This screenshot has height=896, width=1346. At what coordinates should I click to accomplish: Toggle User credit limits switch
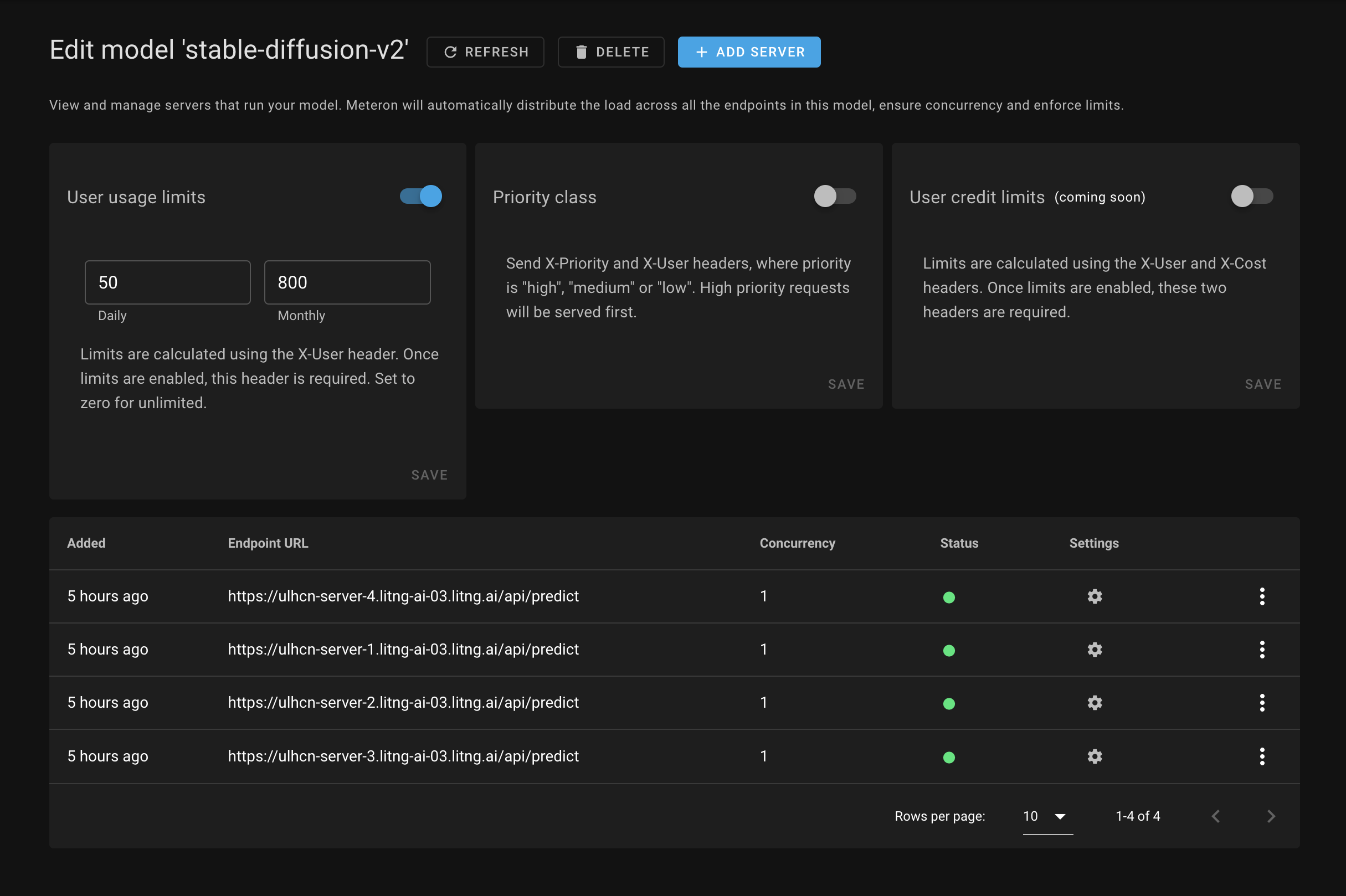[1251, 197]
